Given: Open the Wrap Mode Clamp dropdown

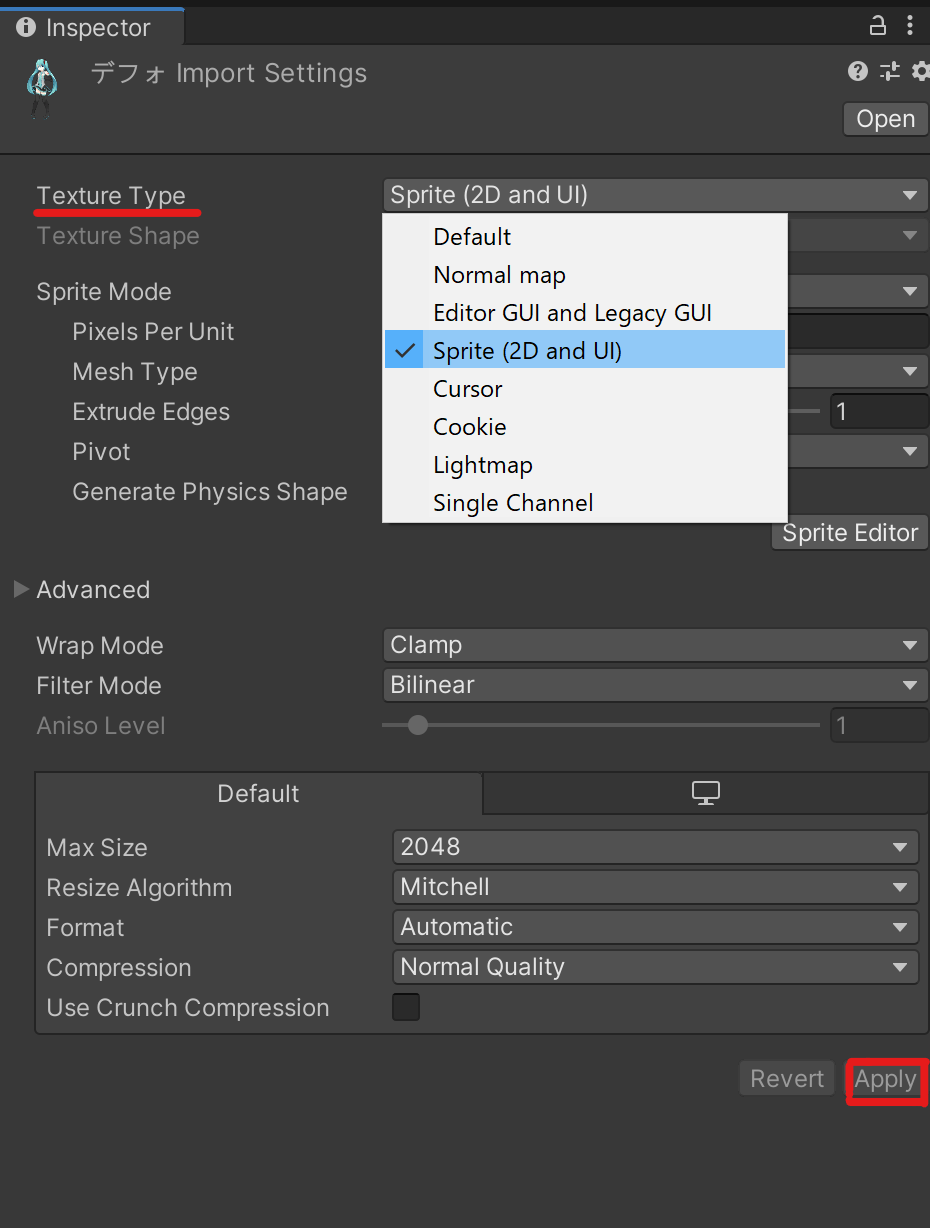Looking at the screenshot, I should click(655, 645).
